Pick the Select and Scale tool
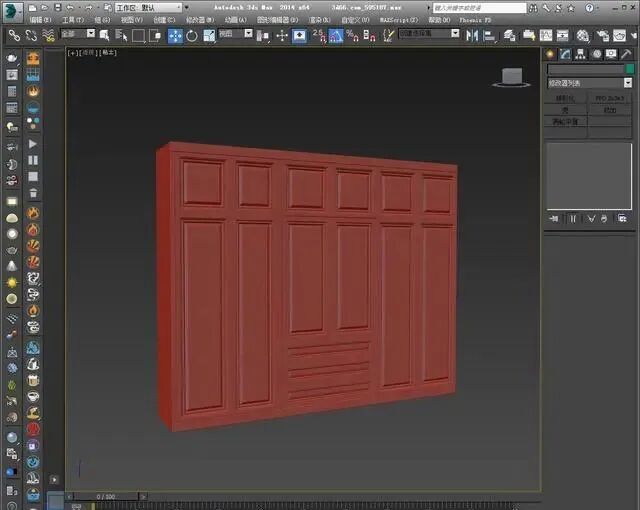 (209, 36)
